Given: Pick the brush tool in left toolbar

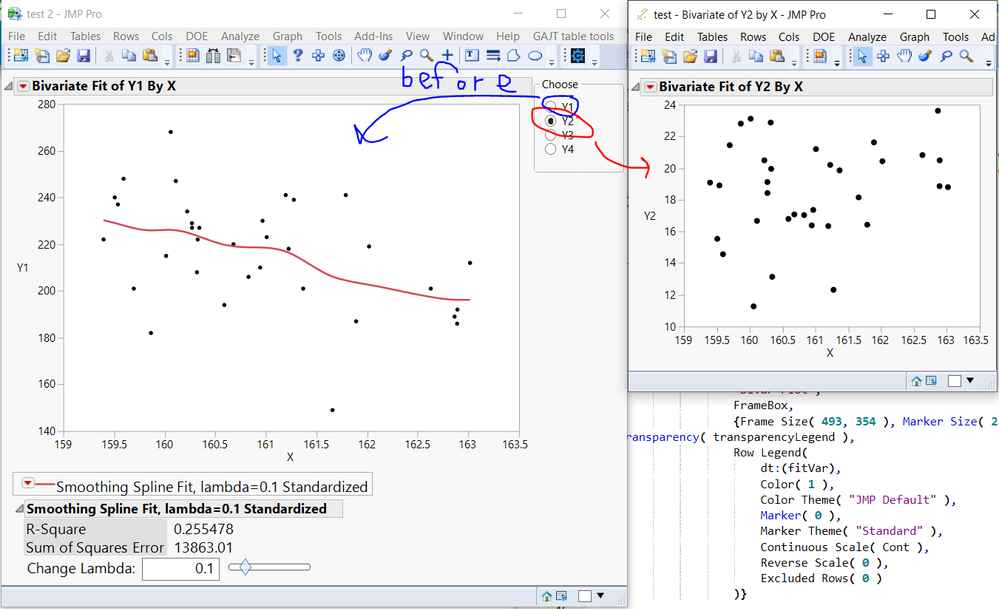Looking at the screenshot, I should tap(385, 56).
